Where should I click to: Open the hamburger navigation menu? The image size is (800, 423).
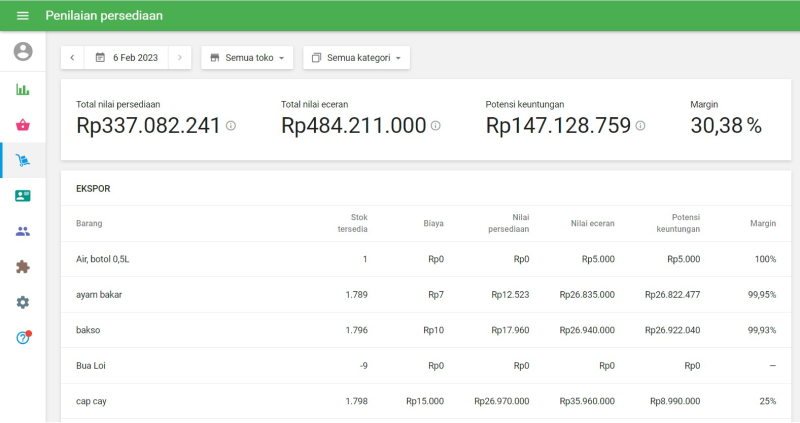pyautogui.click(x=22, y=16)
